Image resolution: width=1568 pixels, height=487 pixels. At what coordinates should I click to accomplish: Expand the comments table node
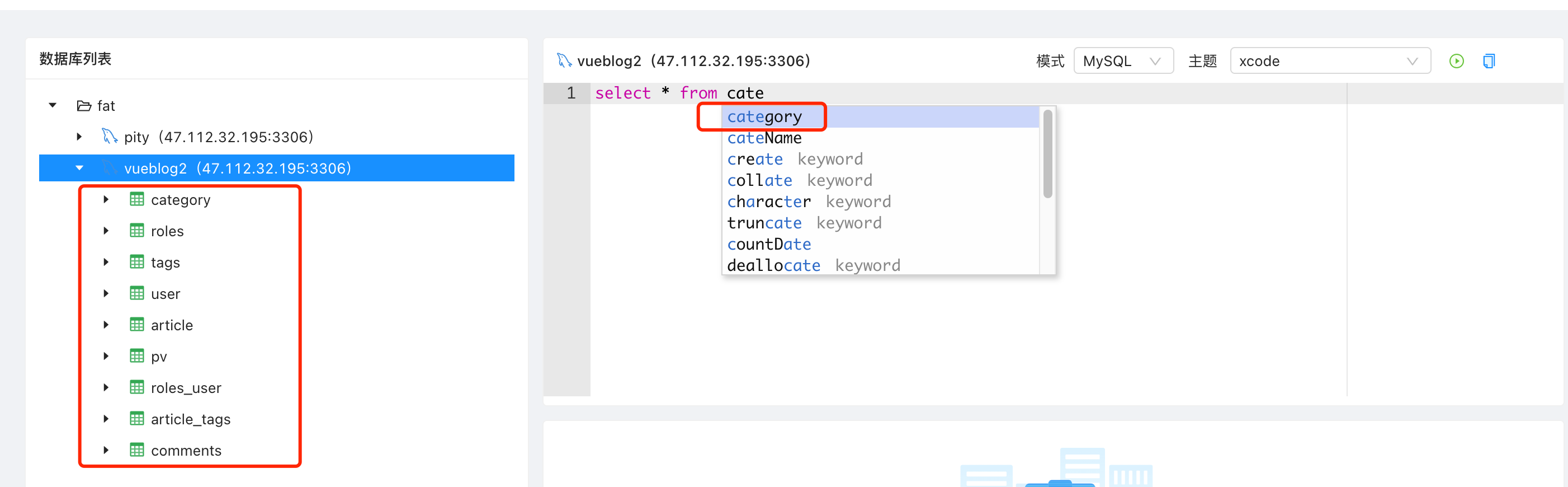(106, 451)
